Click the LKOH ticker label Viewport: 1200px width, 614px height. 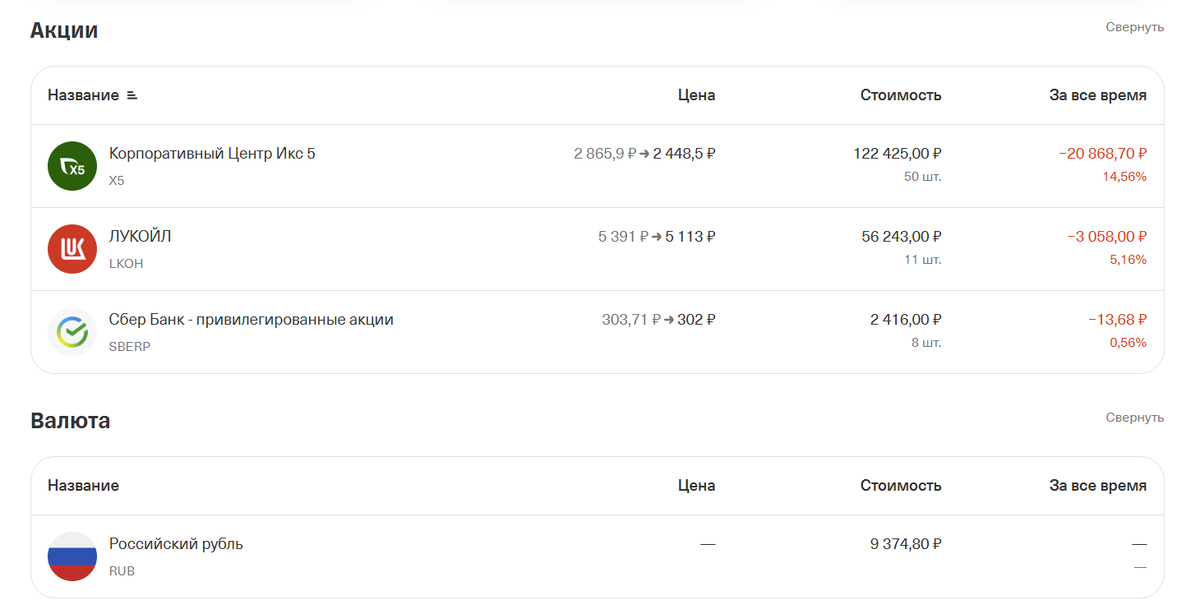126,264
